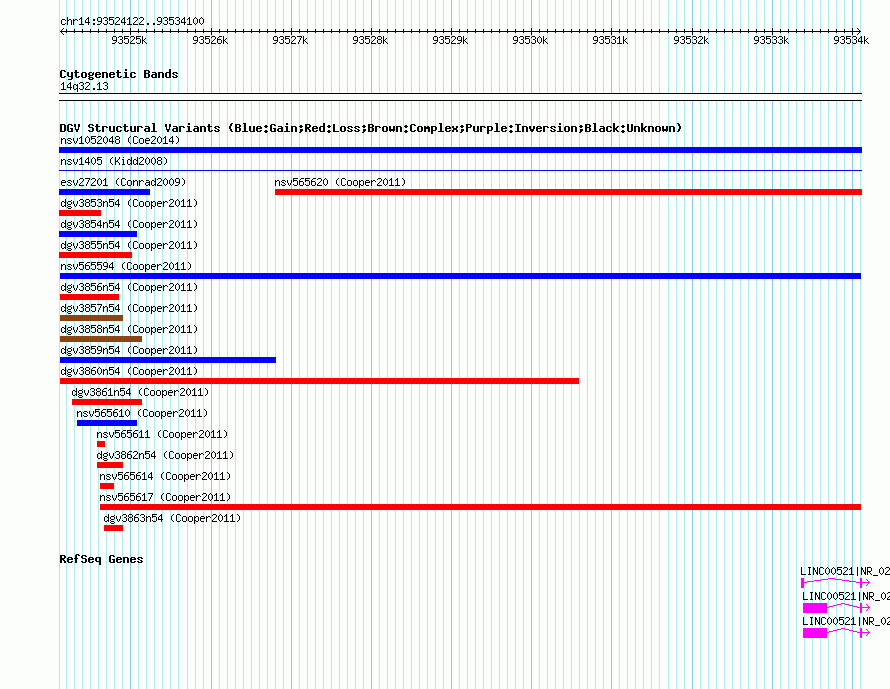Click the 93532k ruler tick
Viewport: 890px width, 689px height.
click(x=691, y=40)
